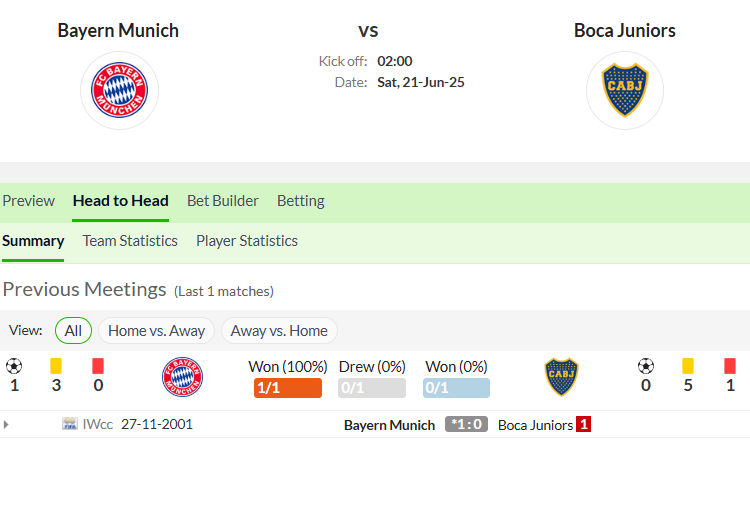The height and width of the screenshot is (522, 750).
Task: Open the Bet Builder tab
Action: (x=223, y=200)
